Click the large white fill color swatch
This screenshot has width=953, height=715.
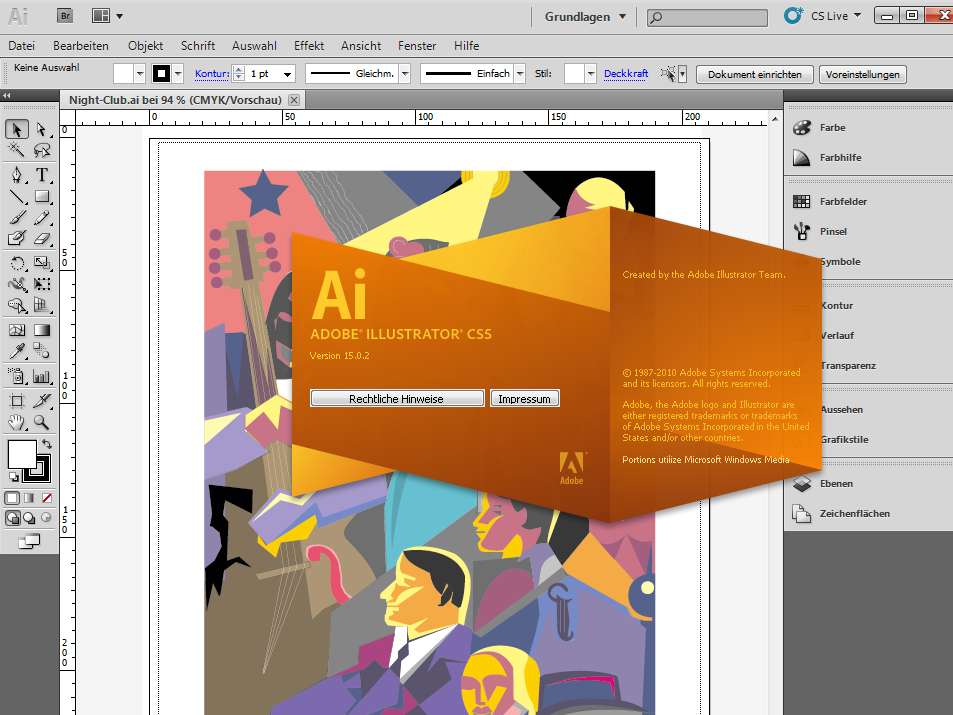(x=22, y=453)
